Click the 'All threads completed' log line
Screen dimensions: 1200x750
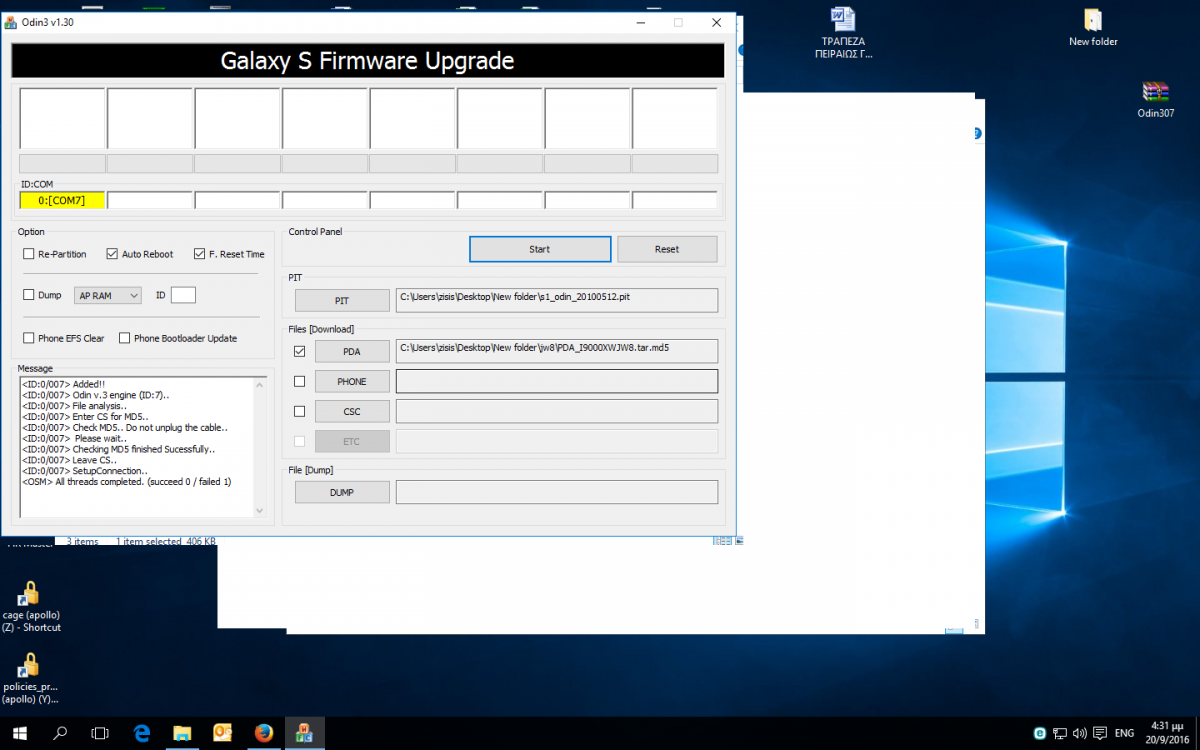127,482
